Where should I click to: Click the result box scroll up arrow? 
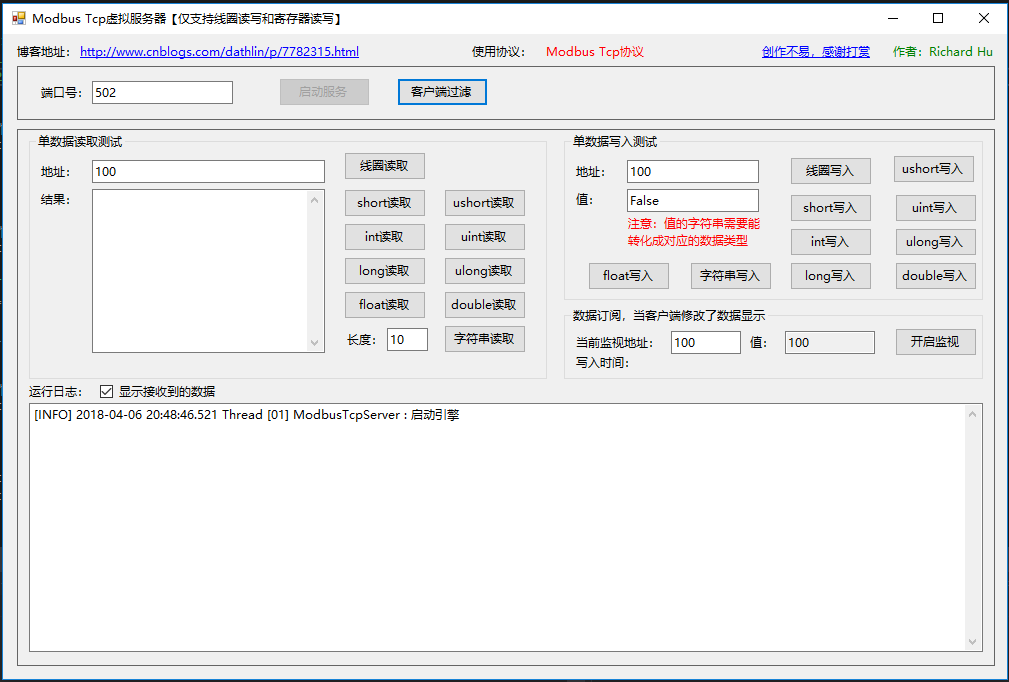[x=315, y=200]
